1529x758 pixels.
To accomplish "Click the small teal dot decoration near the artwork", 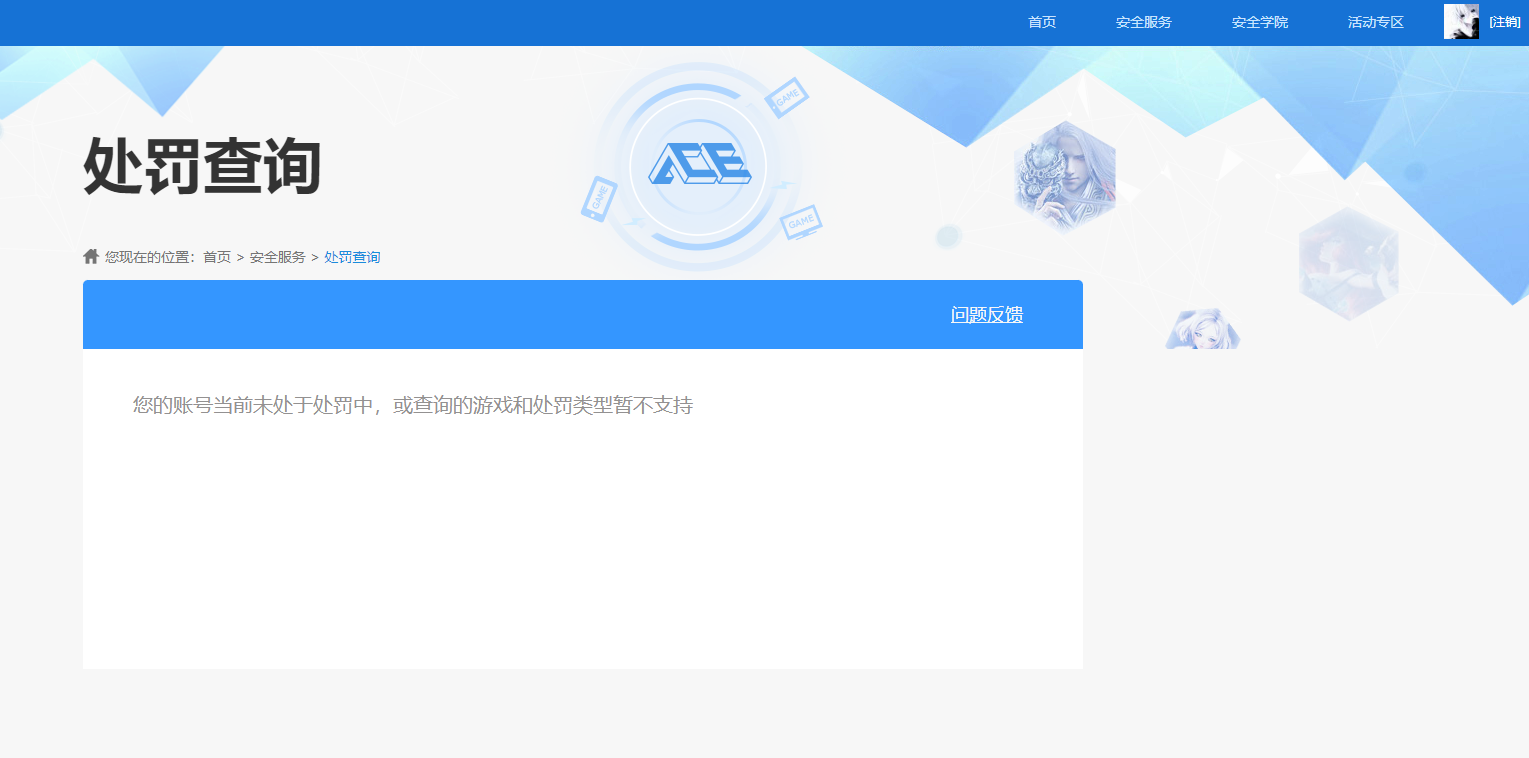I will coord(947,237).
